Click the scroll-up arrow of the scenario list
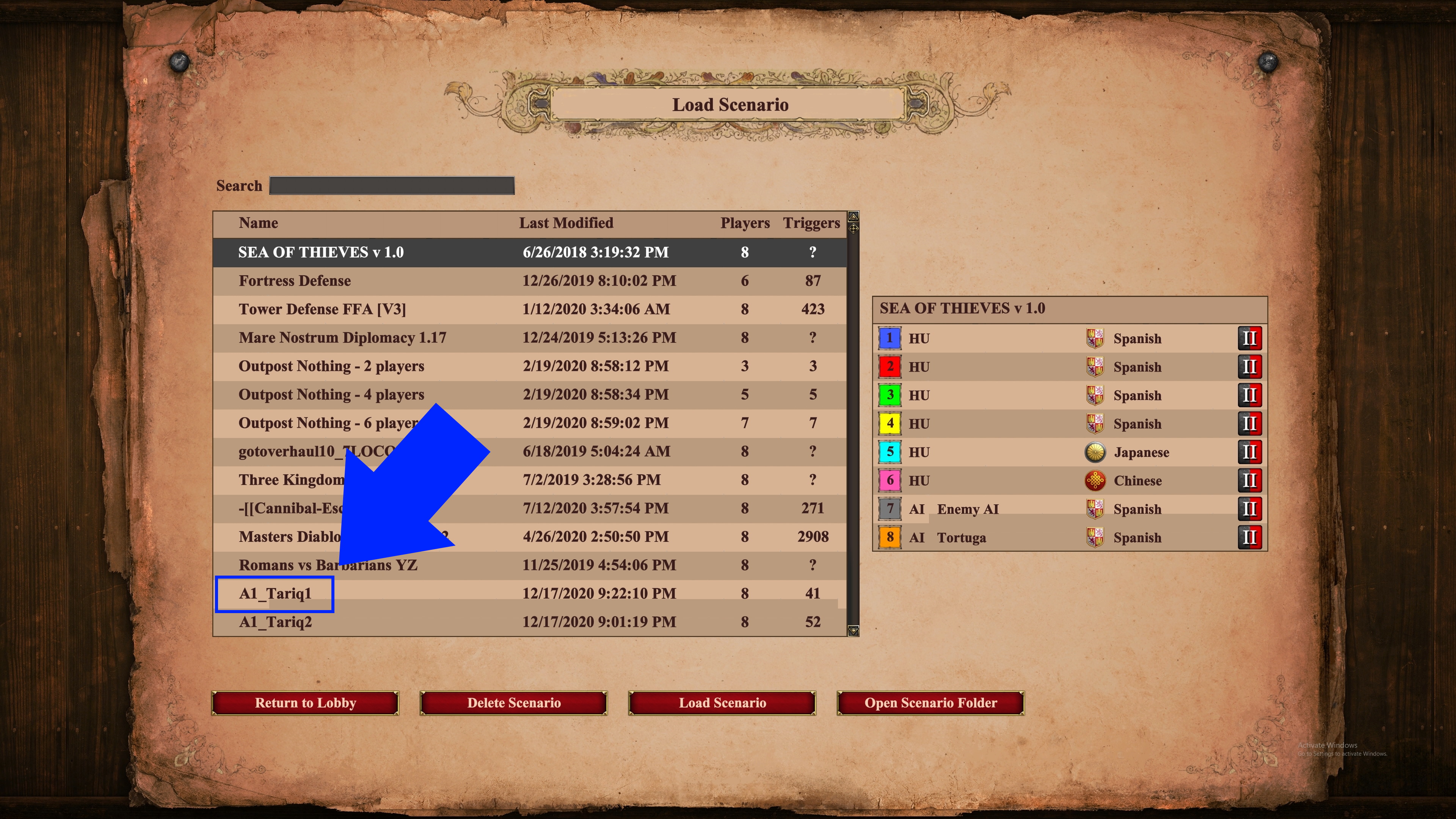The height and width of the screenshot is (819, 1456). 854,217
